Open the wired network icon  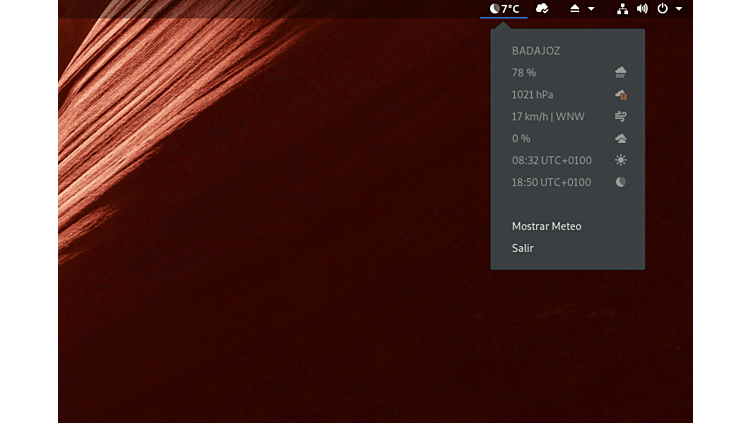(x=622, y=9)
